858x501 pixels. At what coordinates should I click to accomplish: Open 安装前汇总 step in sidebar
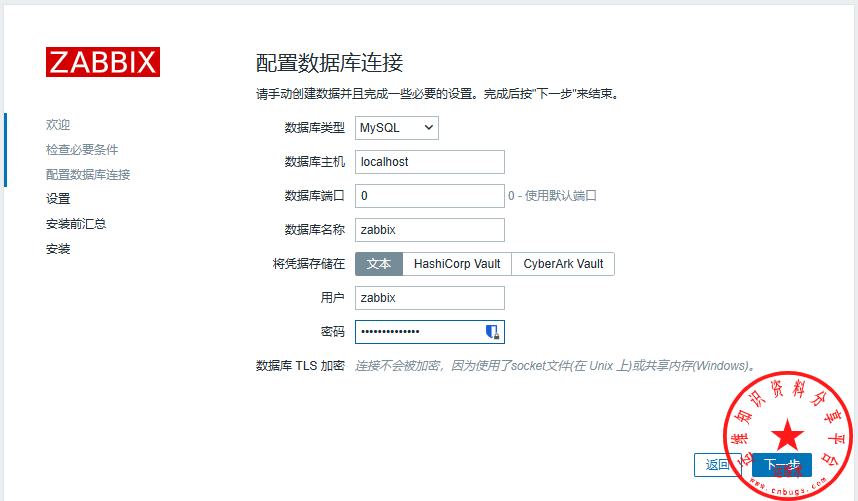tap(76, 224)
